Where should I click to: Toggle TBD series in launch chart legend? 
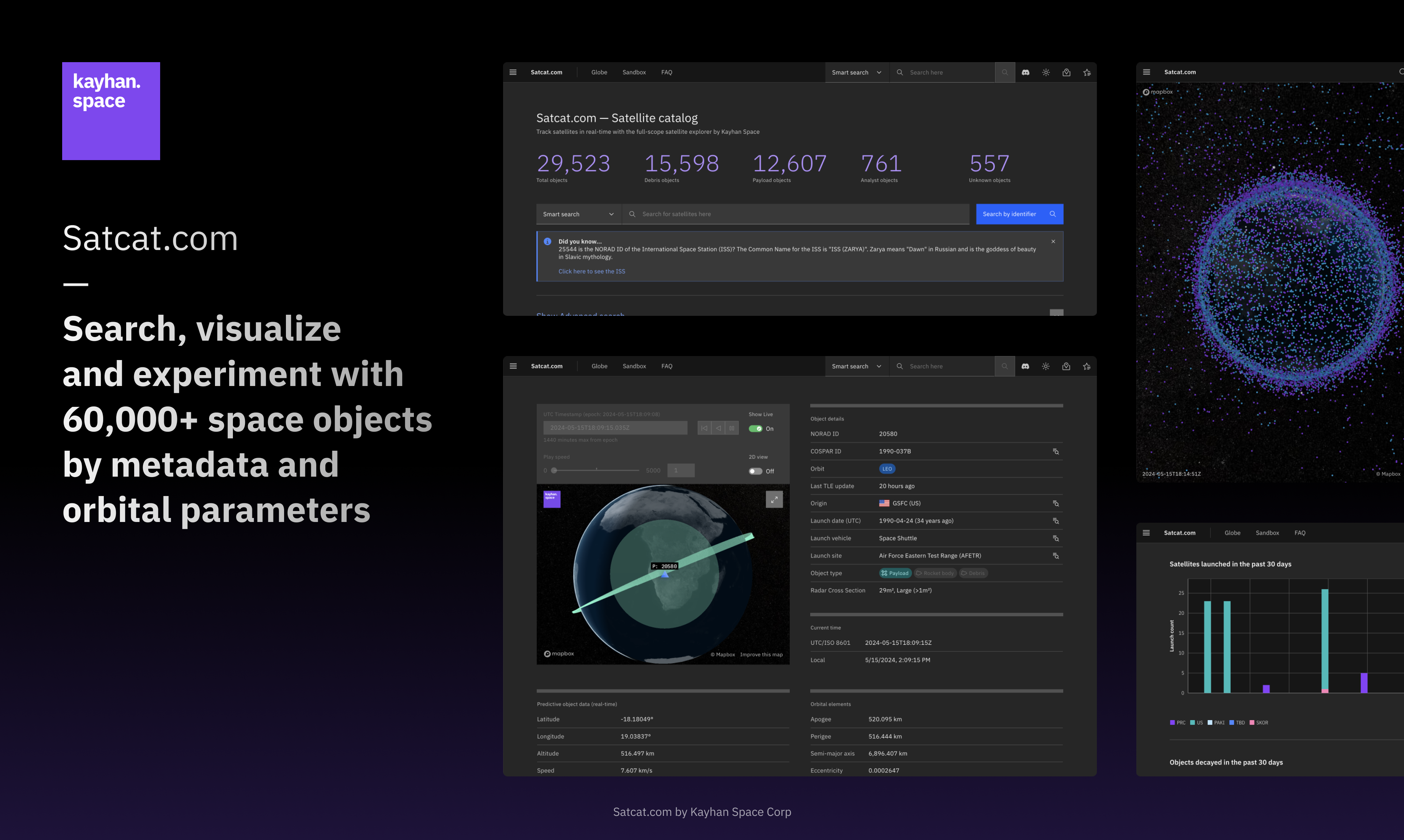(1237, 723)
